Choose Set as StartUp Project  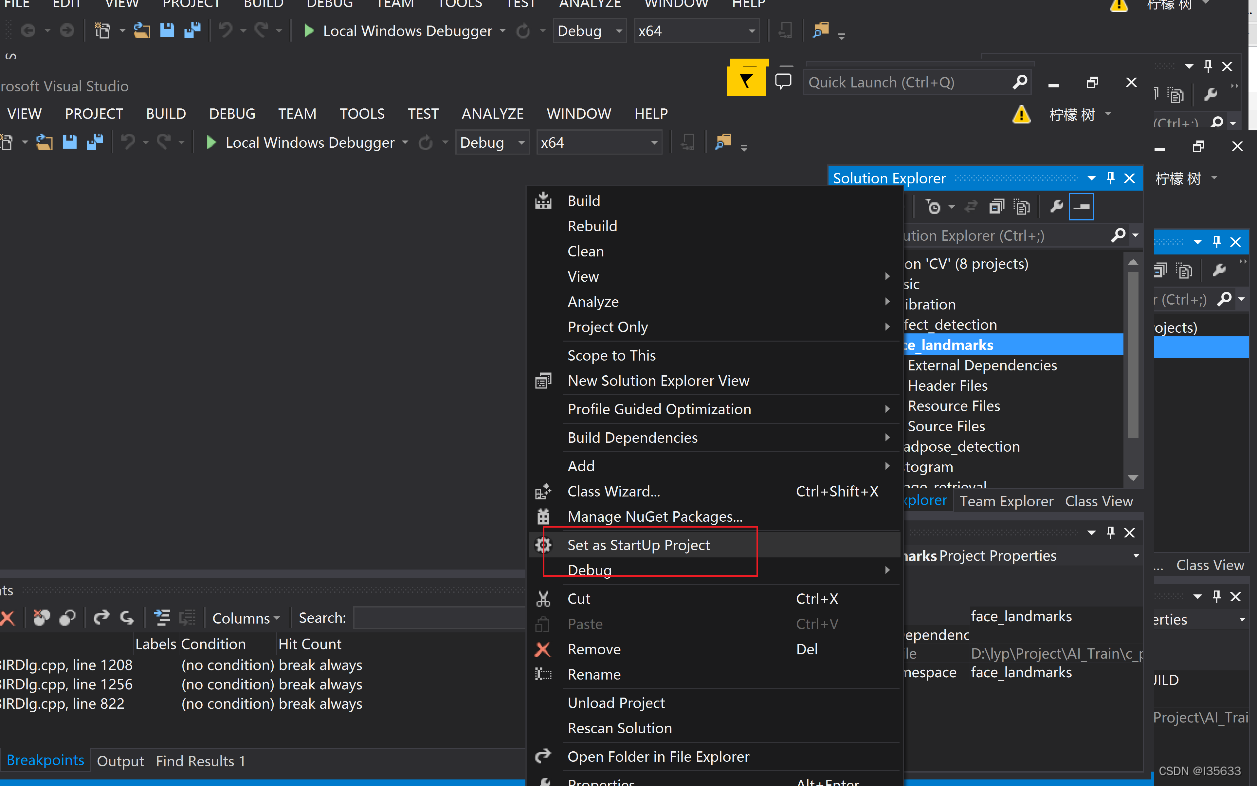tap(638, 545)
